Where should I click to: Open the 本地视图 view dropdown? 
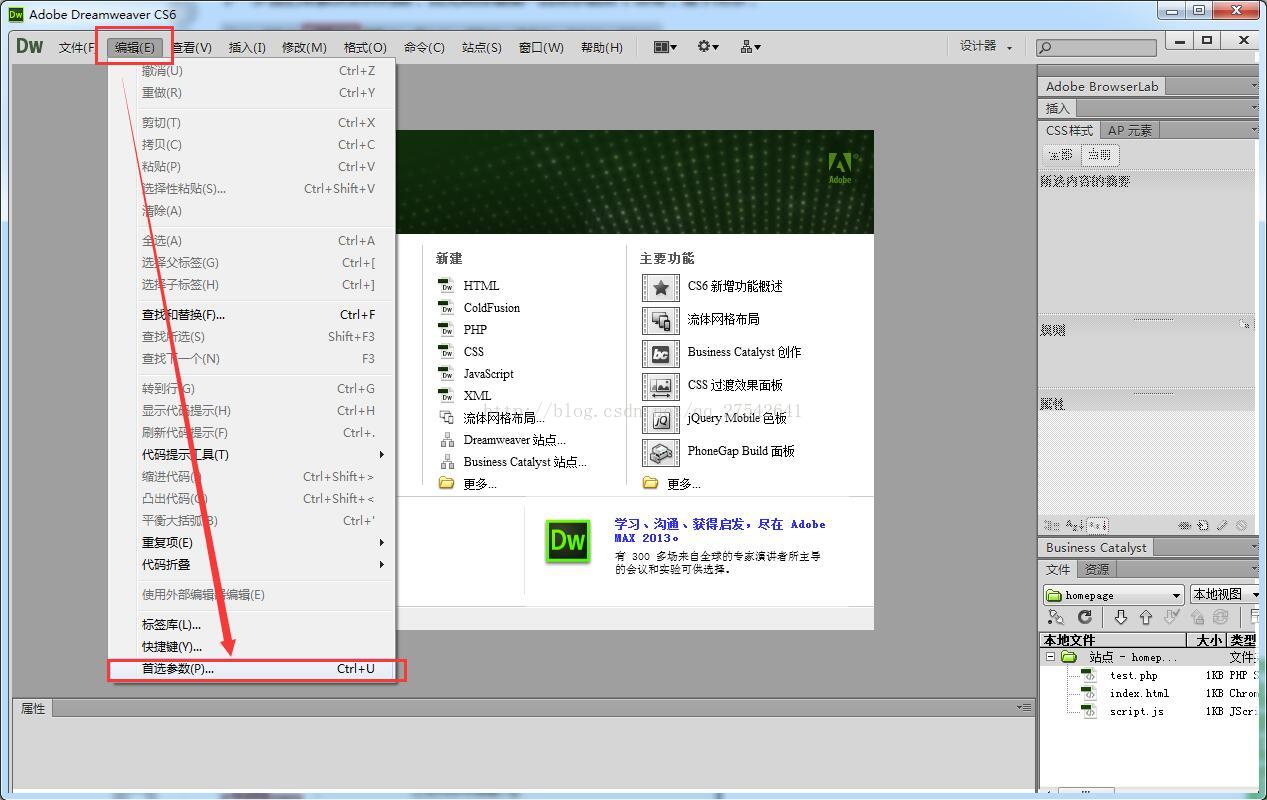pyautogui.click(x=1224, y=595)
